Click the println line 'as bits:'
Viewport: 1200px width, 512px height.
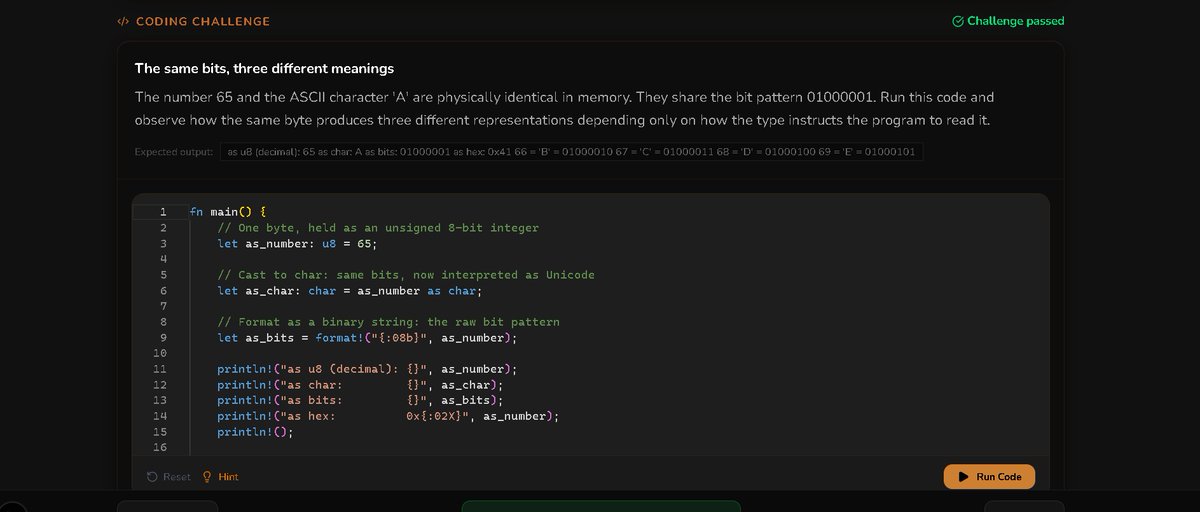[361, 400]
